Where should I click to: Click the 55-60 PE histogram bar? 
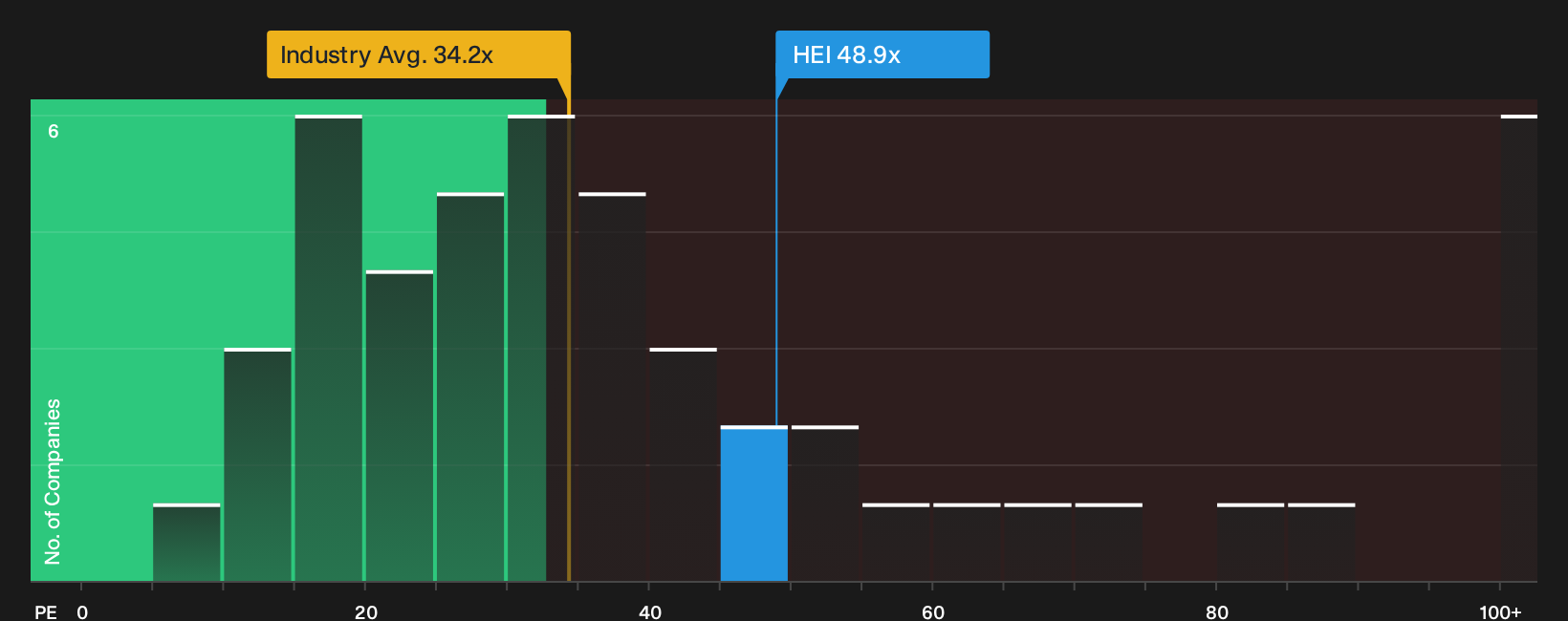click(896, 543)
